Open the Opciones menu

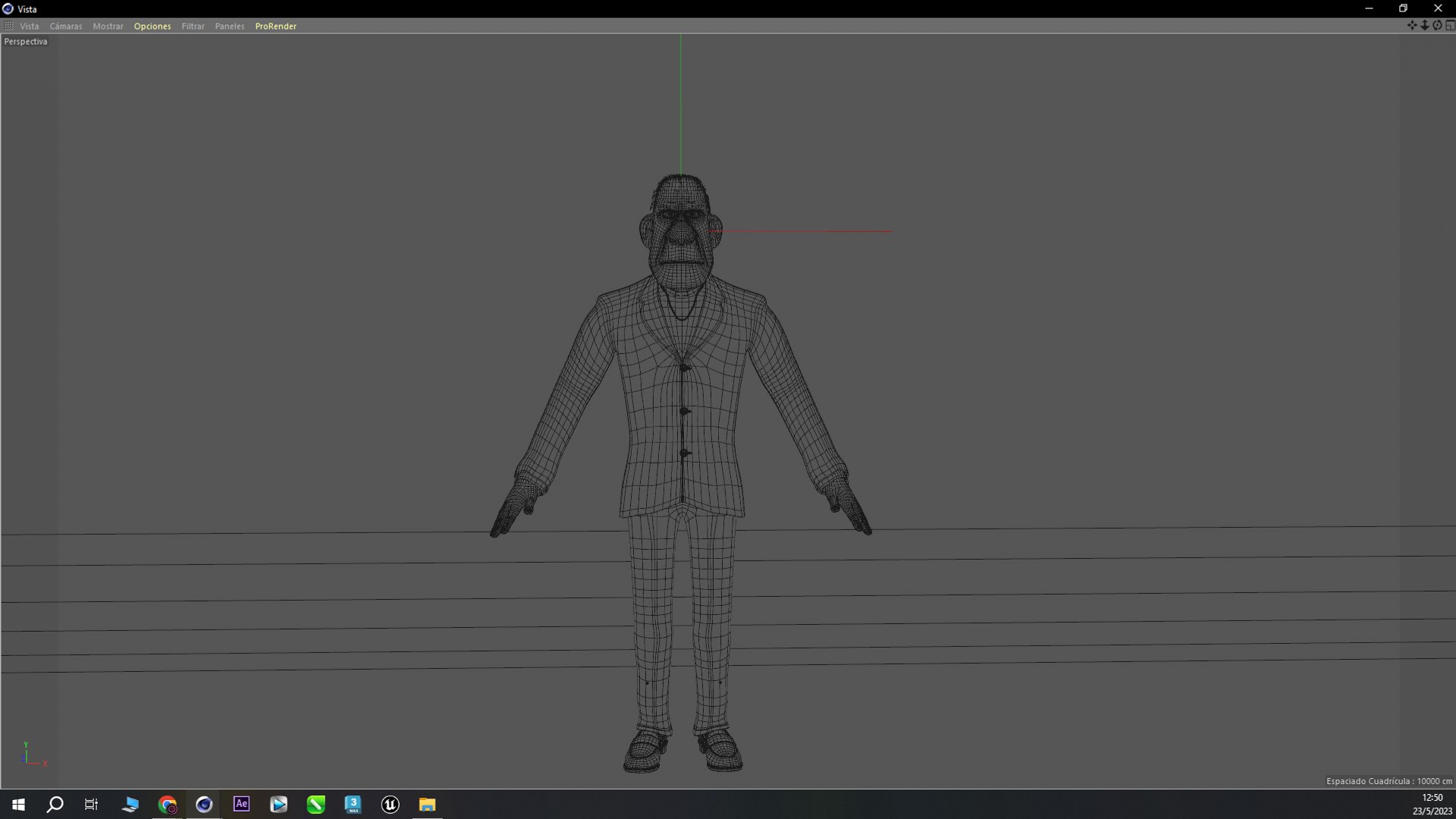pyautogui.click(x=152, y=26)
